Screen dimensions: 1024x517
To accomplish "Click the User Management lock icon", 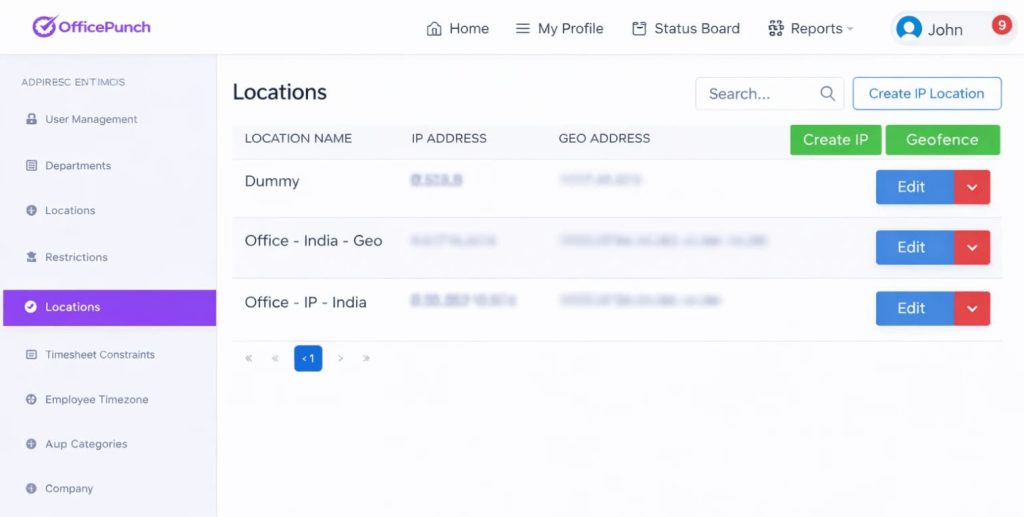I will point(31,119).
